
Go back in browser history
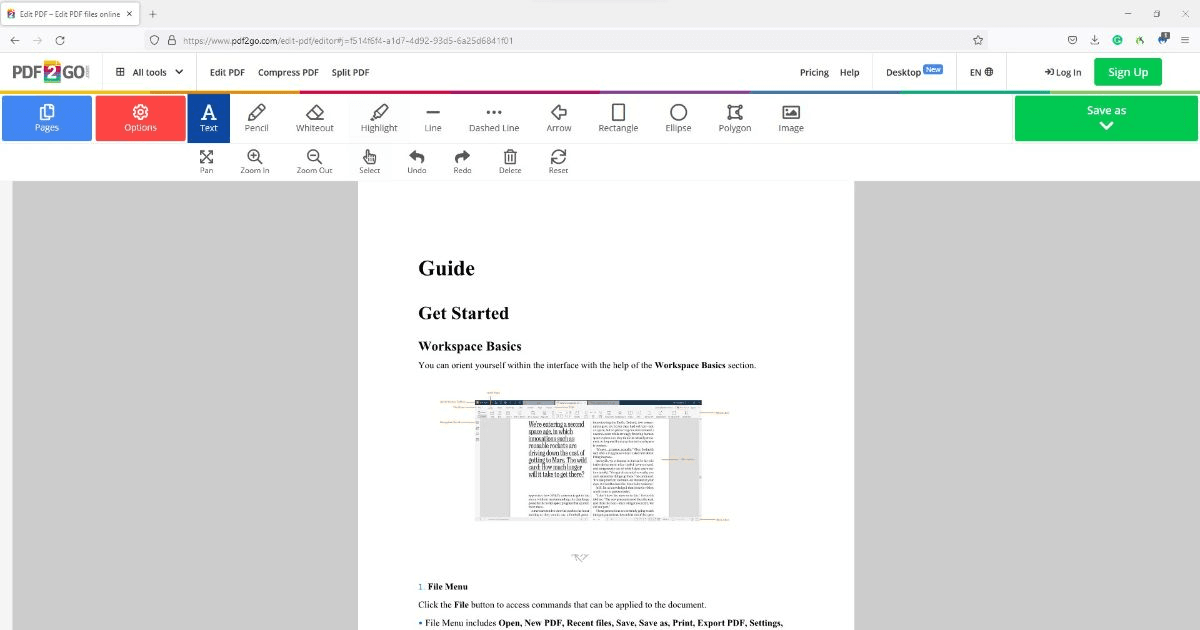click(x=15, y=40)
